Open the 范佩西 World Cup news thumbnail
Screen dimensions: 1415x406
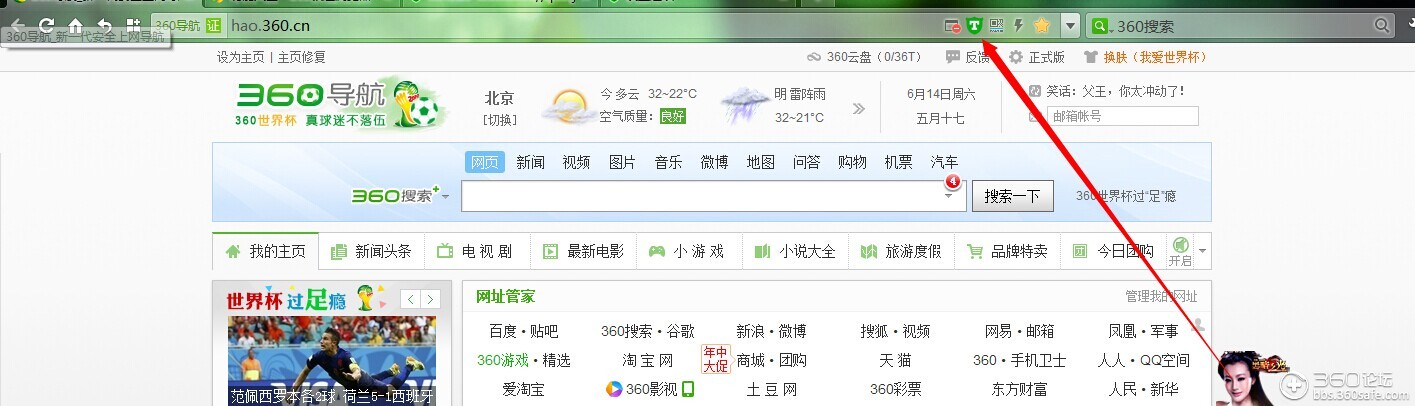331,361
